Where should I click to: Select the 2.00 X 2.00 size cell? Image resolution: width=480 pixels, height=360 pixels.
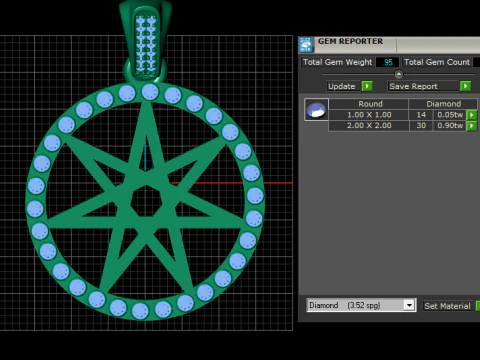tap(369, 126)
